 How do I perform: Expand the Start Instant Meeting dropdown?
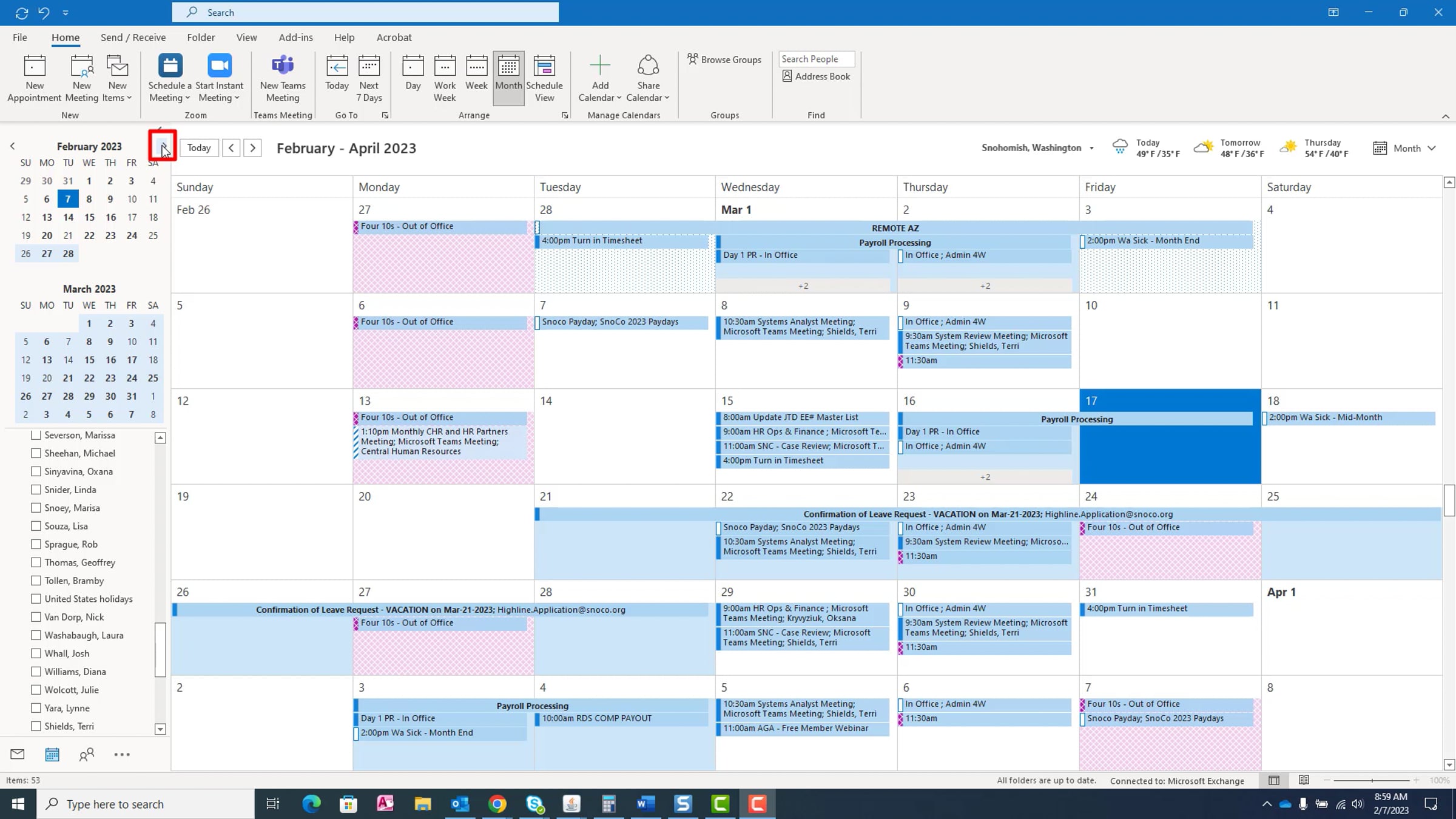[219, 92]
